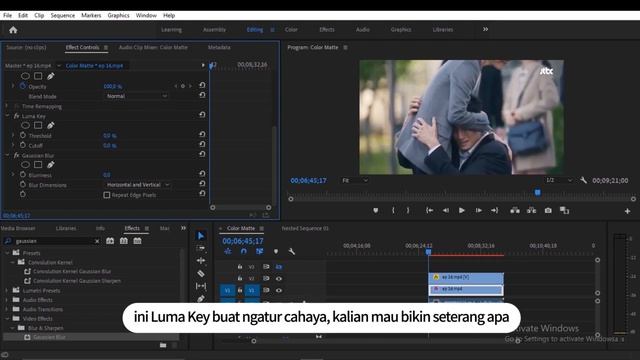Open Blur Dimensions dropdown

(137, 184)
